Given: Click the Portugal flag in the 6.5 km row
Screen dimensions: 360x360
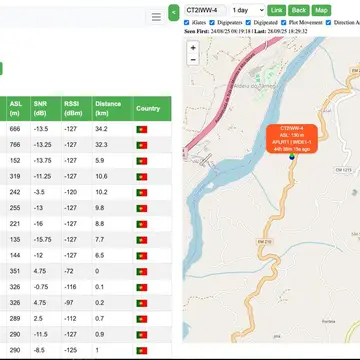Looking at the screenshot, I should click(142, 256).
